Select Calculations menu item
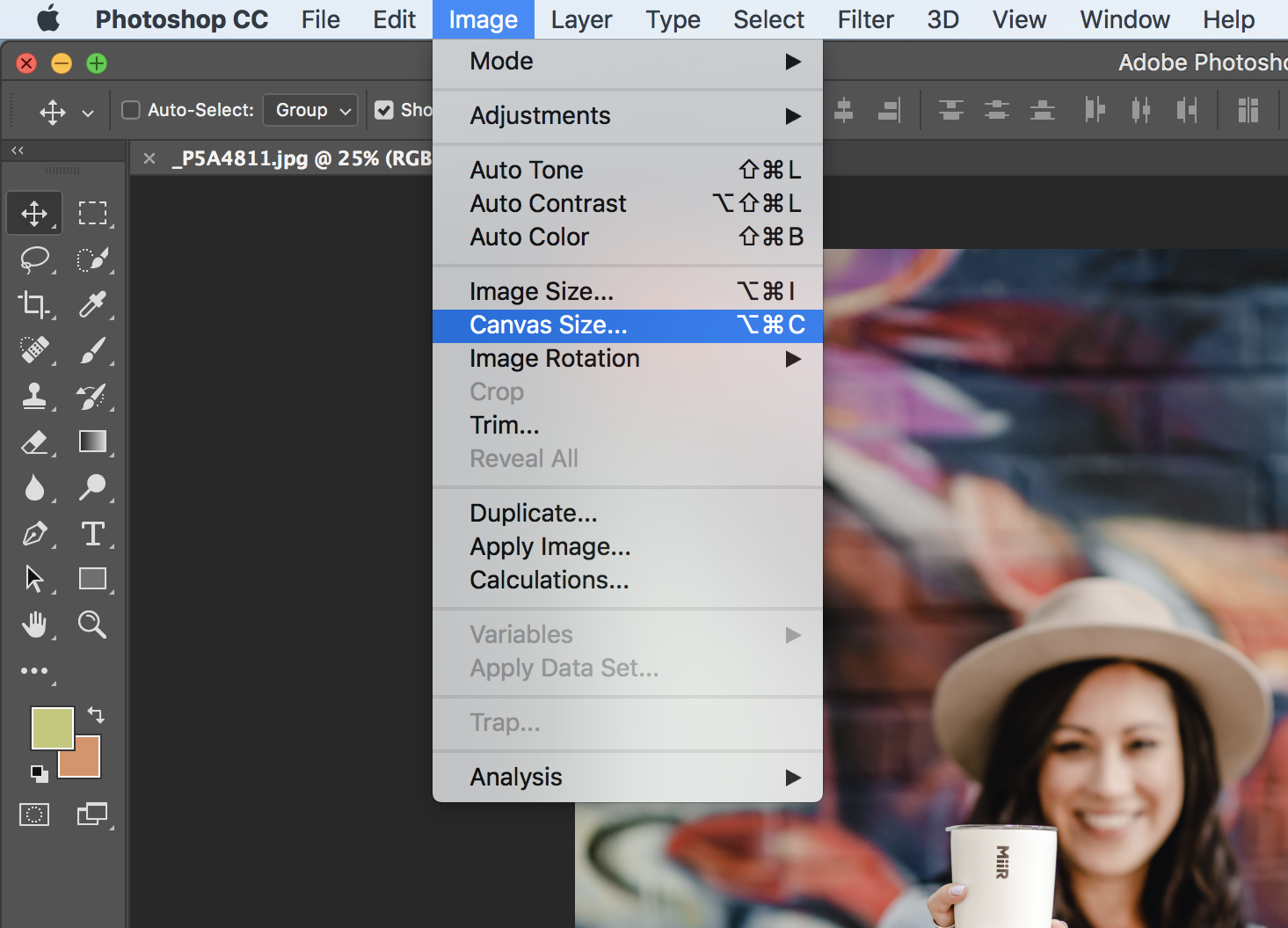 pyautogui.click(x=628, y=581)
